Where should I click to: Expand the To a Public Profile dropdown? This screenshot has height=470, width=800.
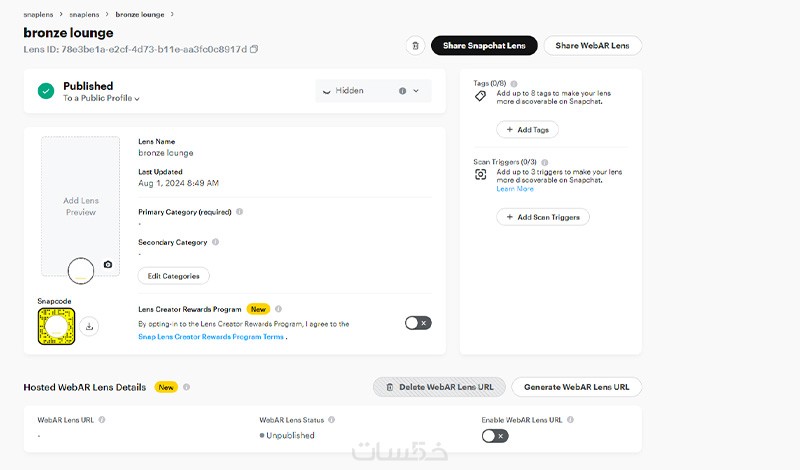101,98
